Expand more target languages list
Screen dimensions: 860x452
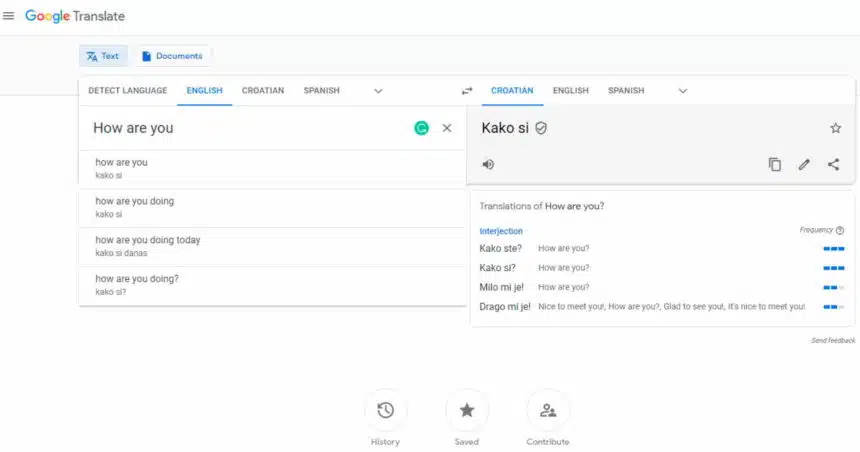[683, 91]
